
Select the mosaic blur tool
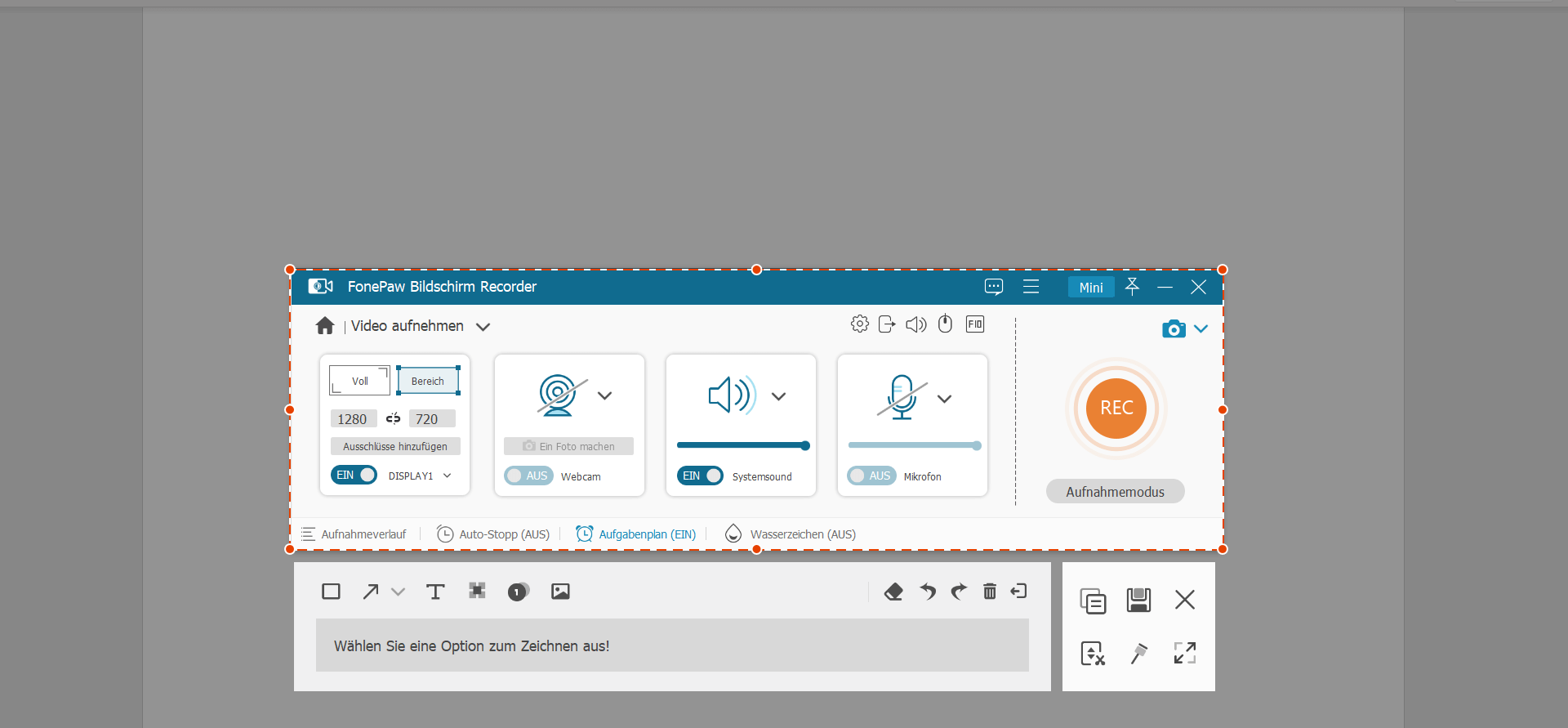(477, 591)
